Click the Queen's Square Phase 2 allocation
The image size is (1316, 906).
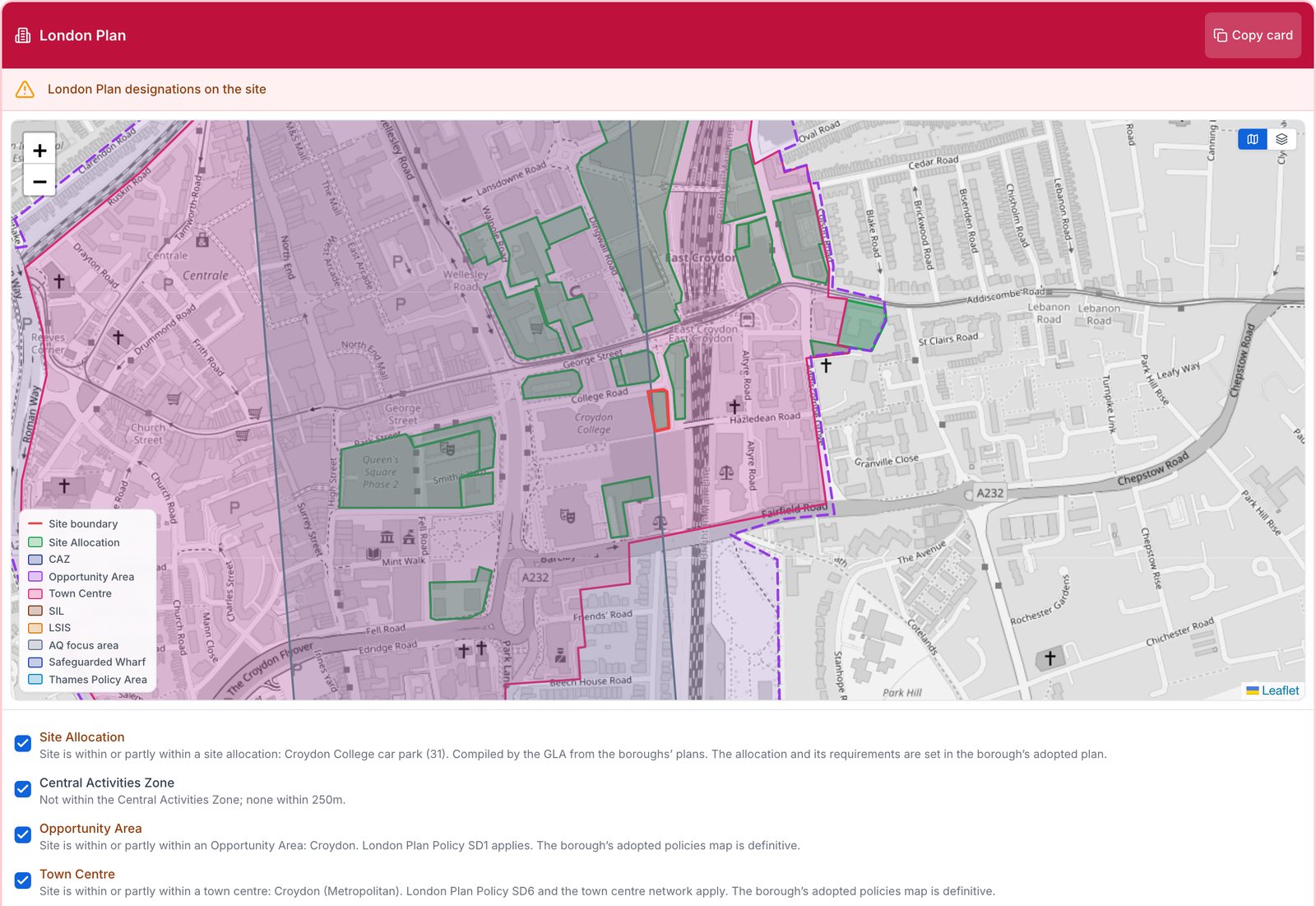(x=380, y=472)
